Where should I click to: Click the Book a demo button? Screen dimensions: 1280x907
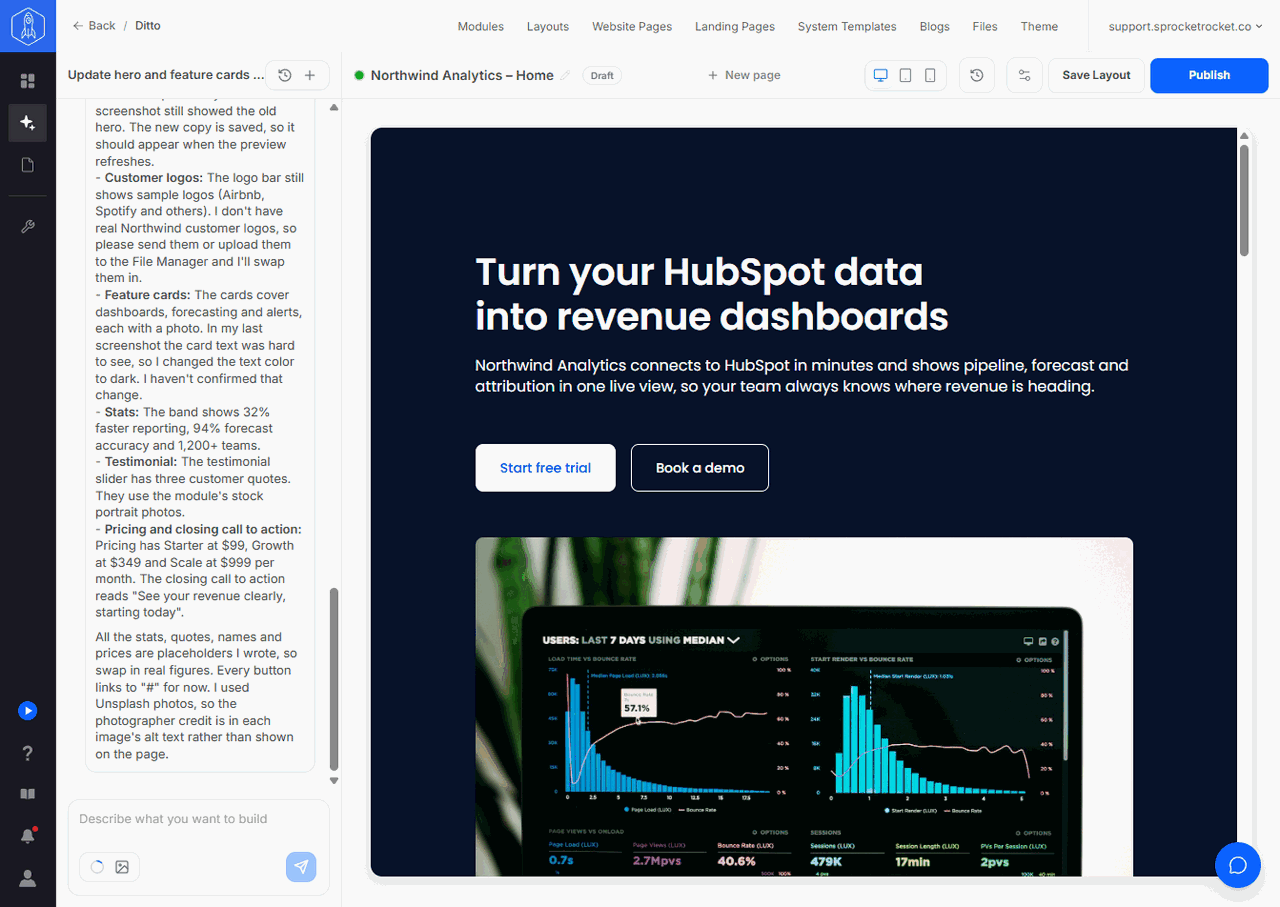pos(700,468)
